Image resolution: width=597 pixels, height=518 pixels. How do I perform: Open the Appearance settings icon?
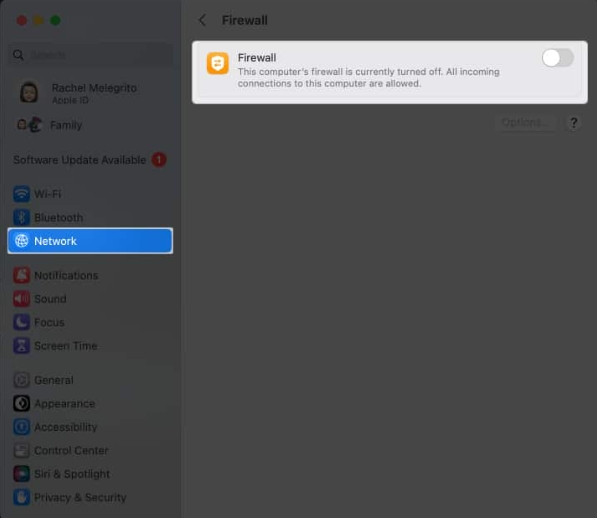[x=22, y=403]
